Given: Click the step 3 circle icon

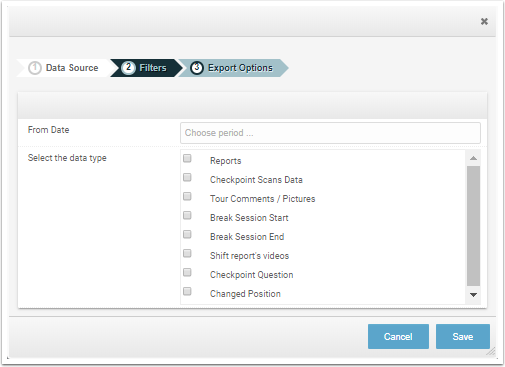Looking at the screenshot, I should [197, 68].
